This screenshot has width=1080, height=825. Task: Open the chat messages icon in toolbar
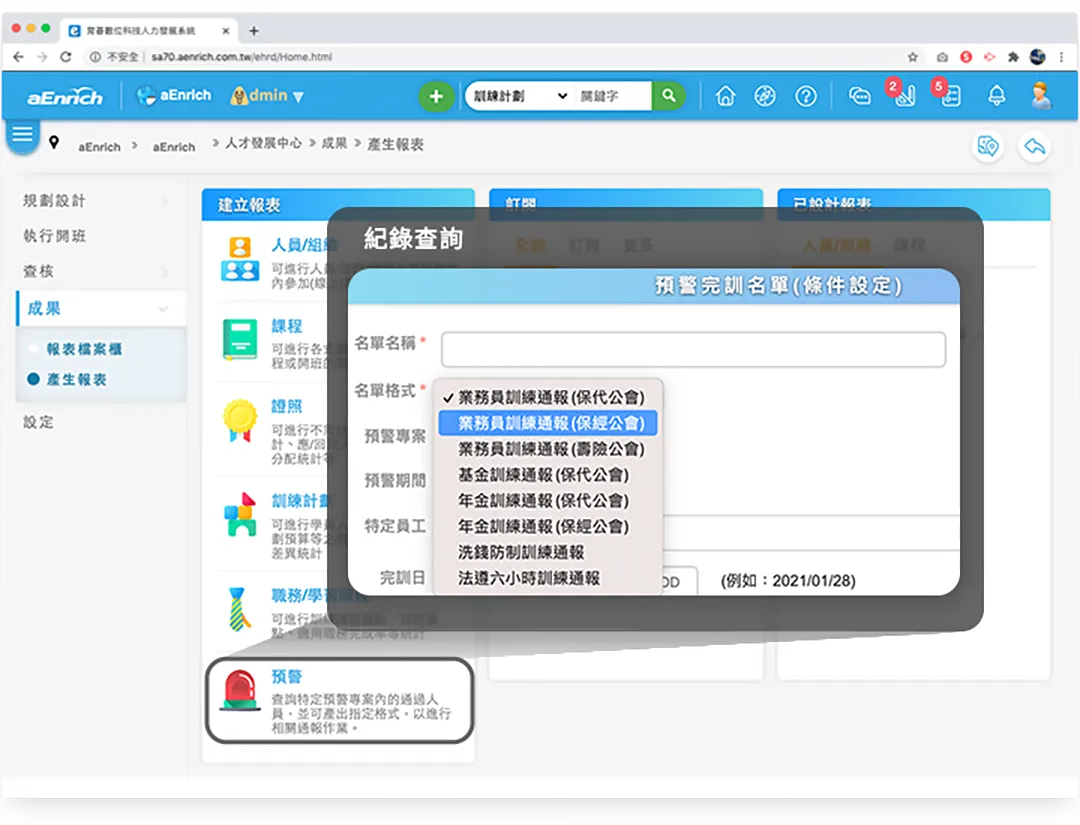point(860,96)
